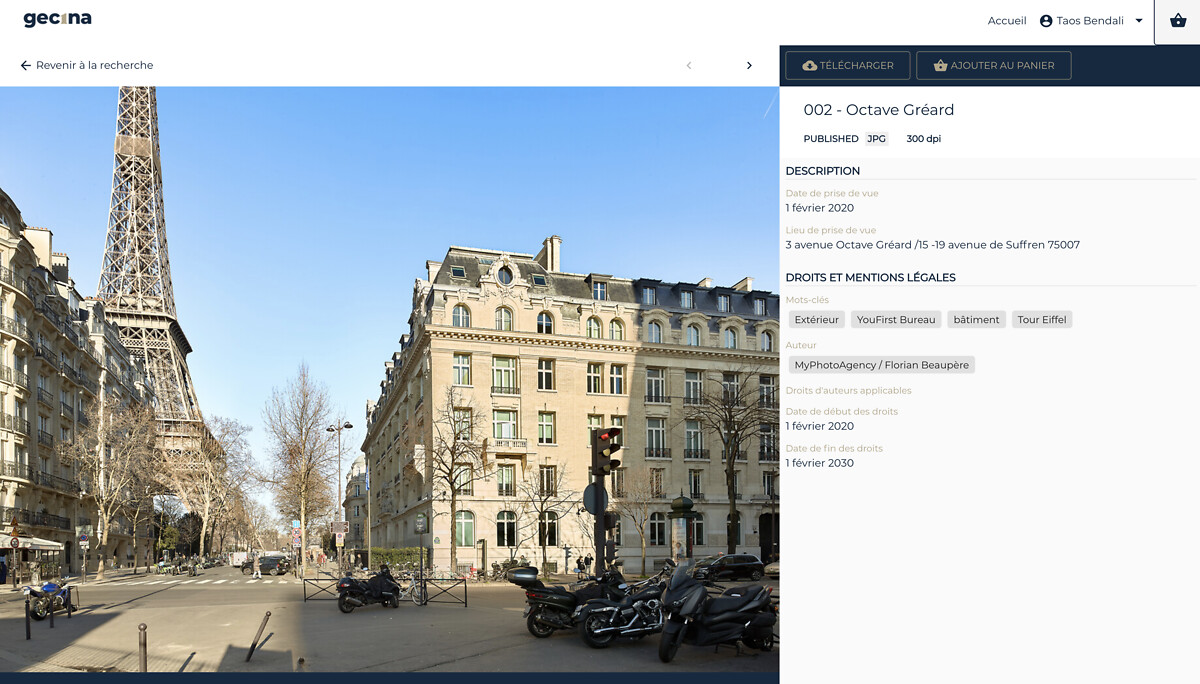Screen dimensions: 1200x684
Task: Click the Mots-clés label
Action: tap(807, 300)
